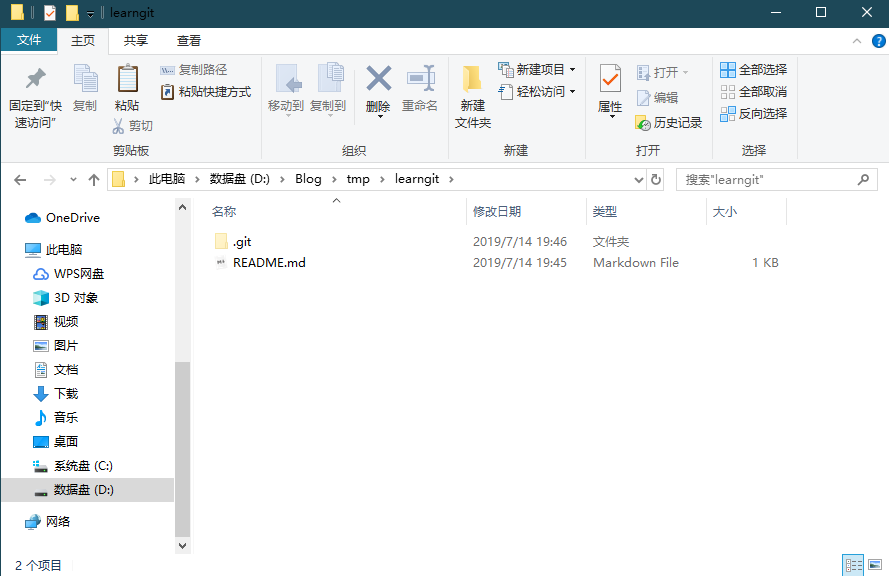889x576 pixels.
Task: Click the Rename icon
Action: tap(420, 79)
